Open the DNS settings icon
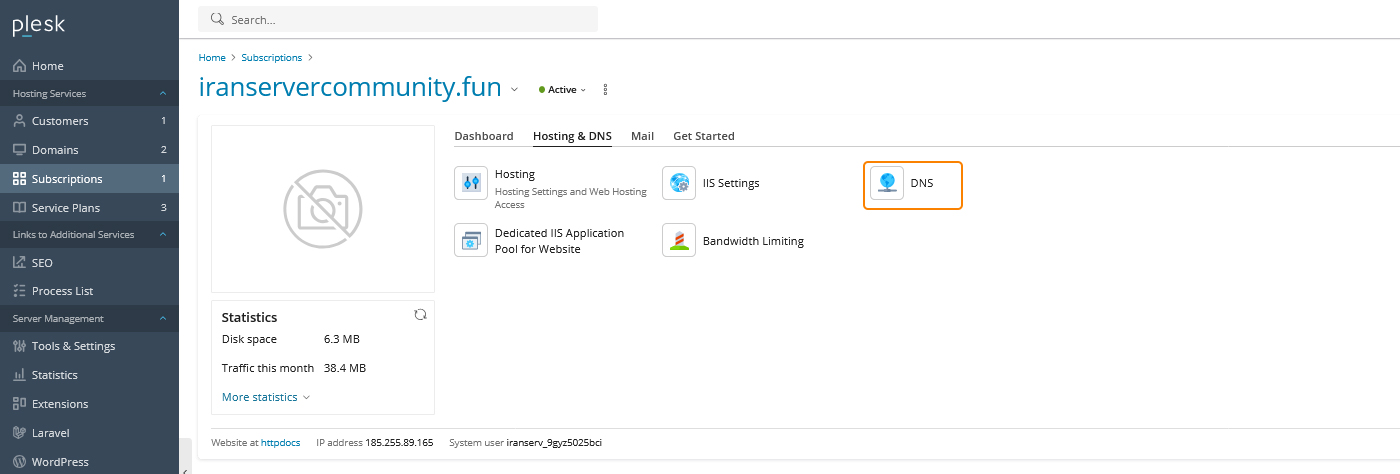This screenshot has height=474, width=1400. point(887,184)
